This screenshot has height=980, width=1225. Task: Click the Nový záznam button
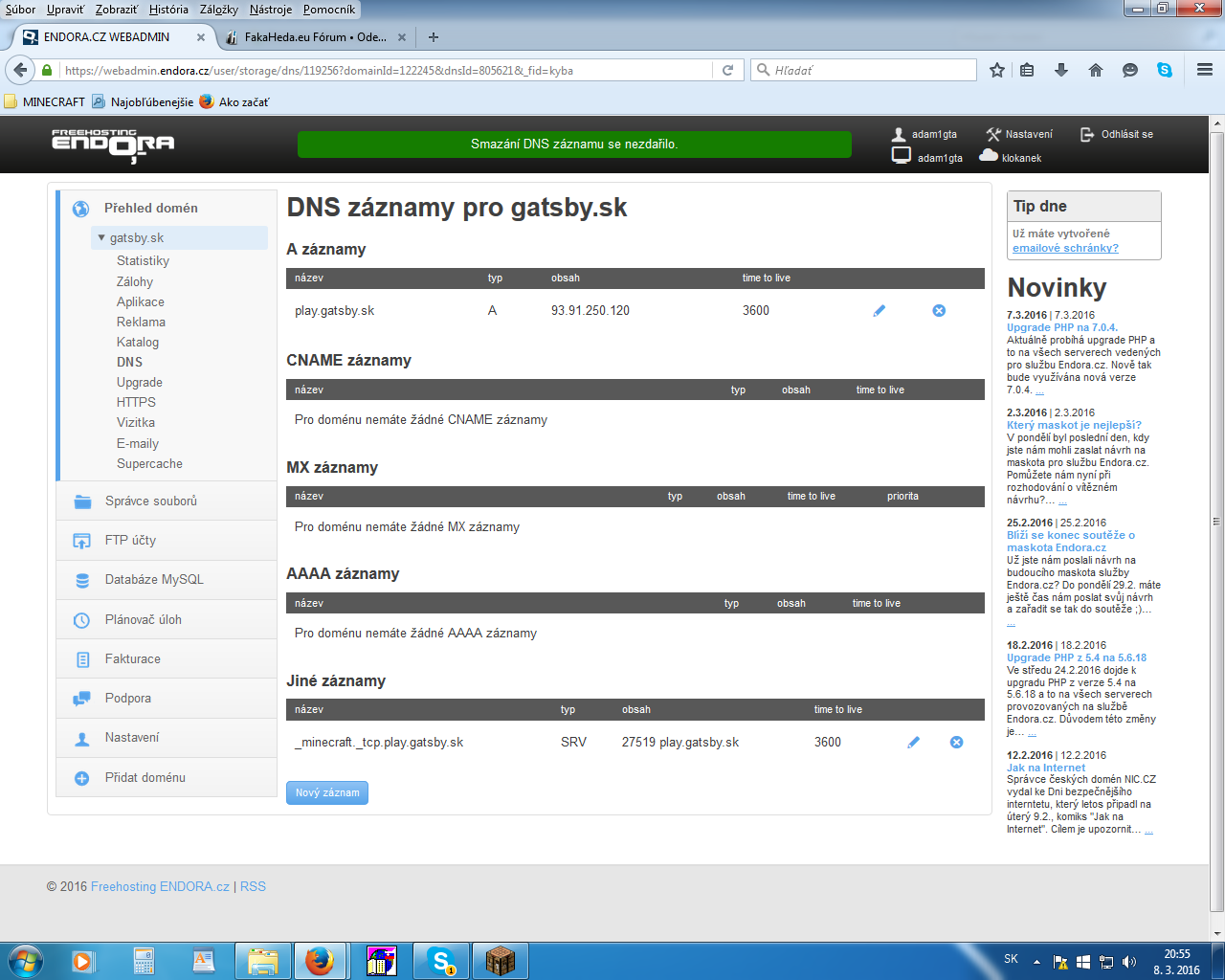(x=327, y=792)
